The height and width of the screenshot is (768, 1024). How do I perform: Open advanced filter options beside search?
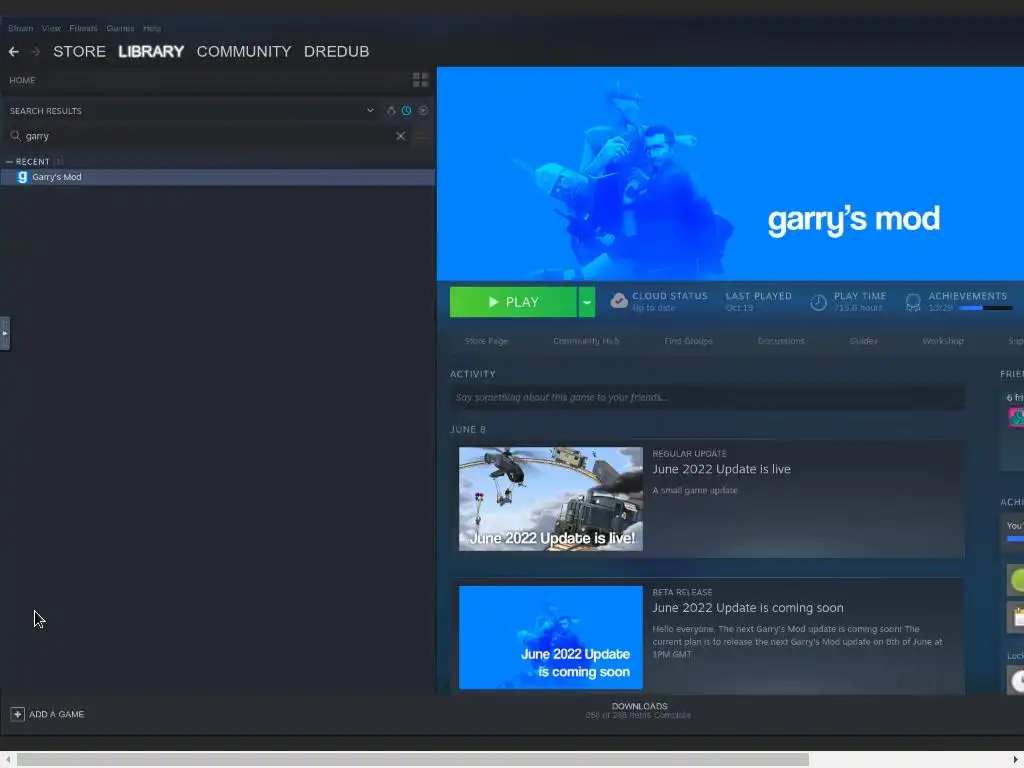click(421, 136)
